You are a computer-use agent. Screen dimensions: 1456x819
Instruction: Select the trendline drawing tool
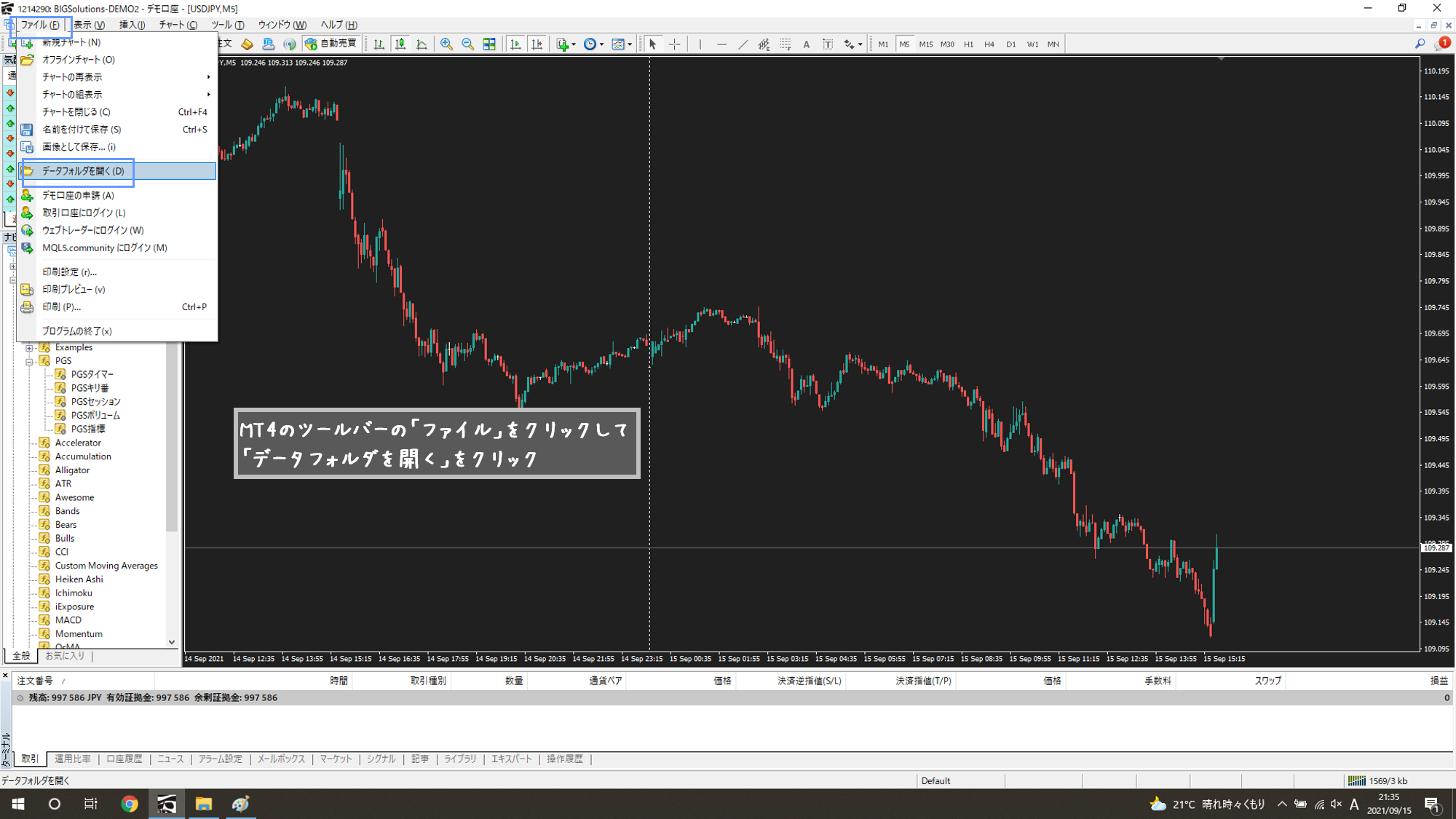(x=743, y=44)
